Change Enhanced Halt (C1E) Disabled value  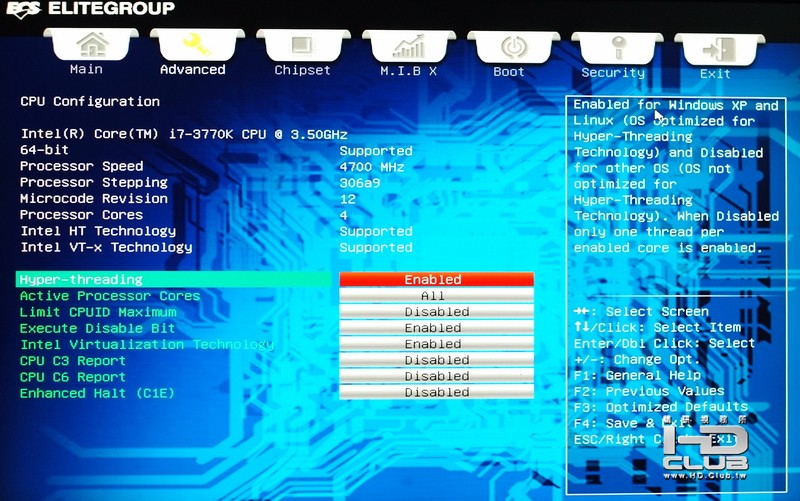tap(436, 392)
